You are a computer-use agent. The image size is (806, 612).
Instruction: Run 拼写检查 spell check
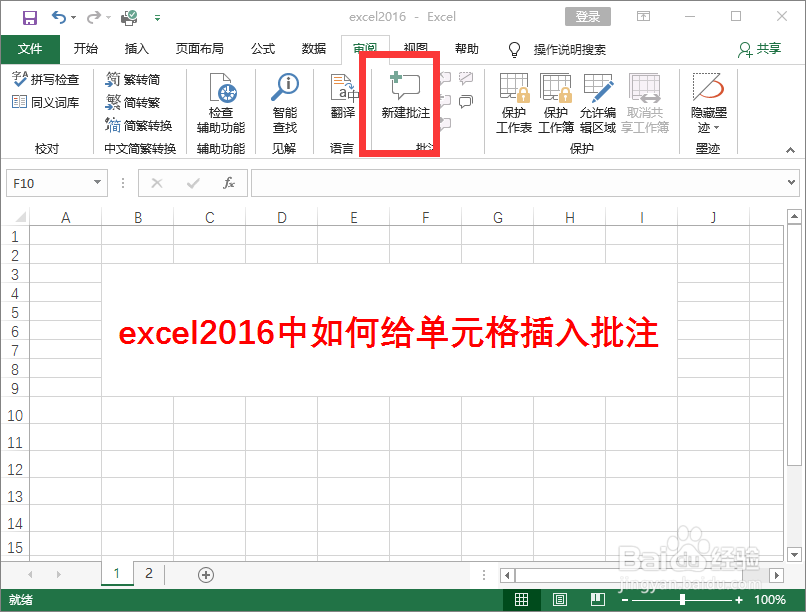(45, 79)
